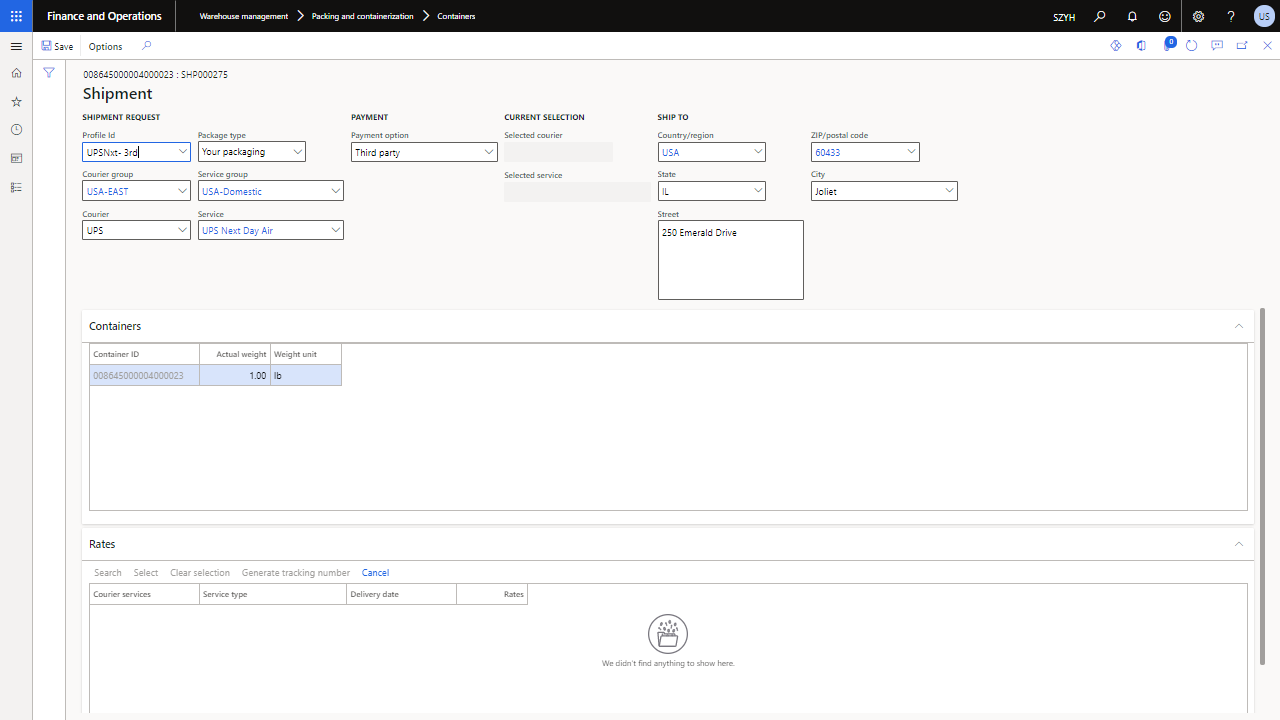This screenshot has height=720, width=1280.
Task: Click Weight unit column header
Action: (x=306, y=354)
